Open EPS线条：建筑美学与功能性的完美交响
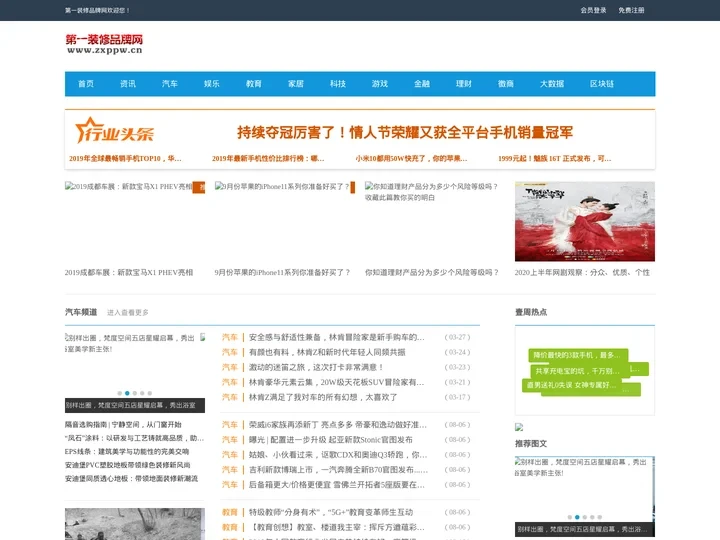The image size is (720, 540). point(127,451)
